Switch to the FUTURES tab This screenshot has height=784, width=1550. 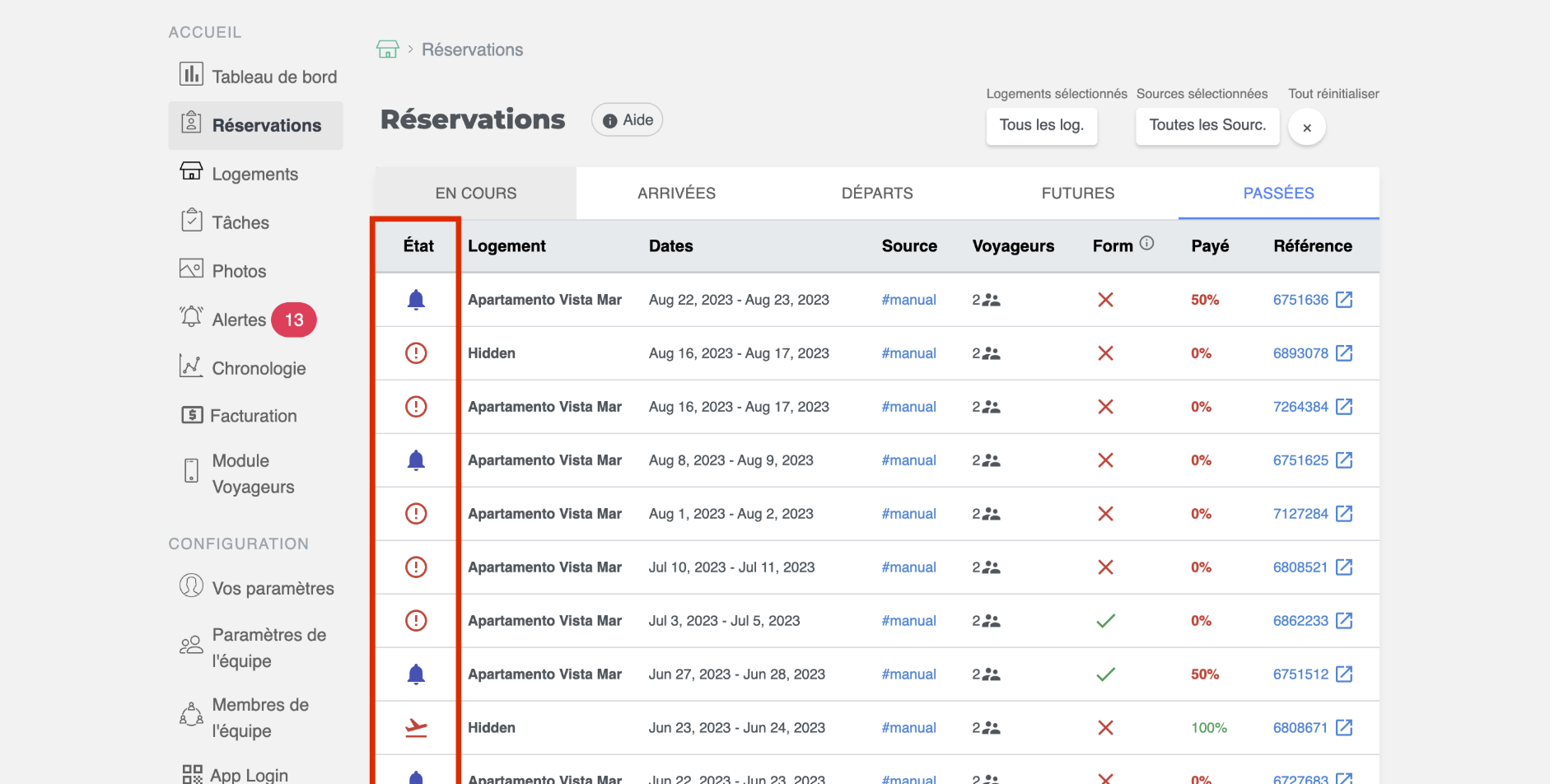coord(1077,194)
